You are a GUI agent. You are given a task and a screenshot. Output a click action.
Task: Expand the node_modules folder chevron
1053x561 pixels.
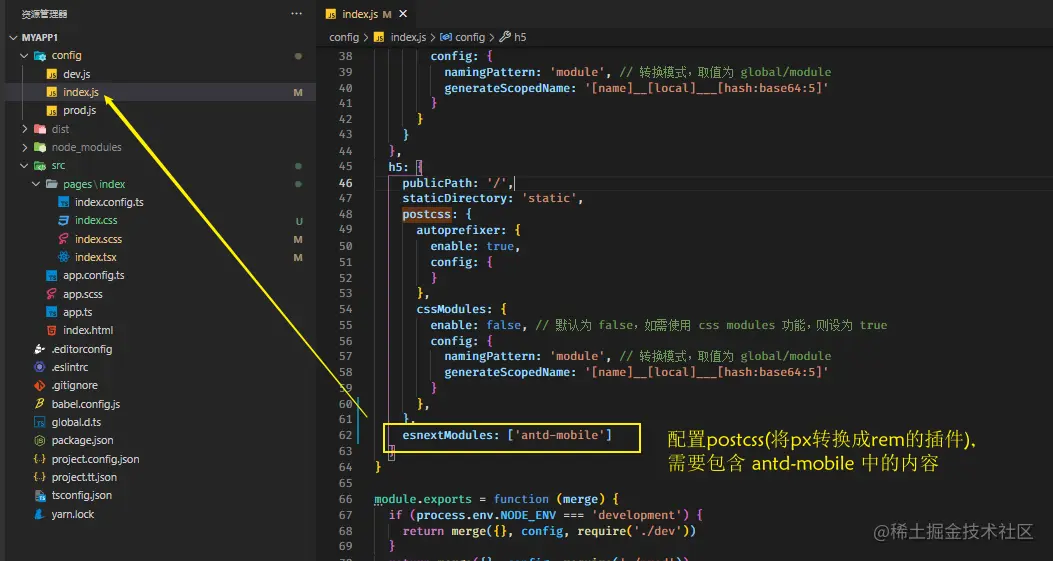(25, 147)
